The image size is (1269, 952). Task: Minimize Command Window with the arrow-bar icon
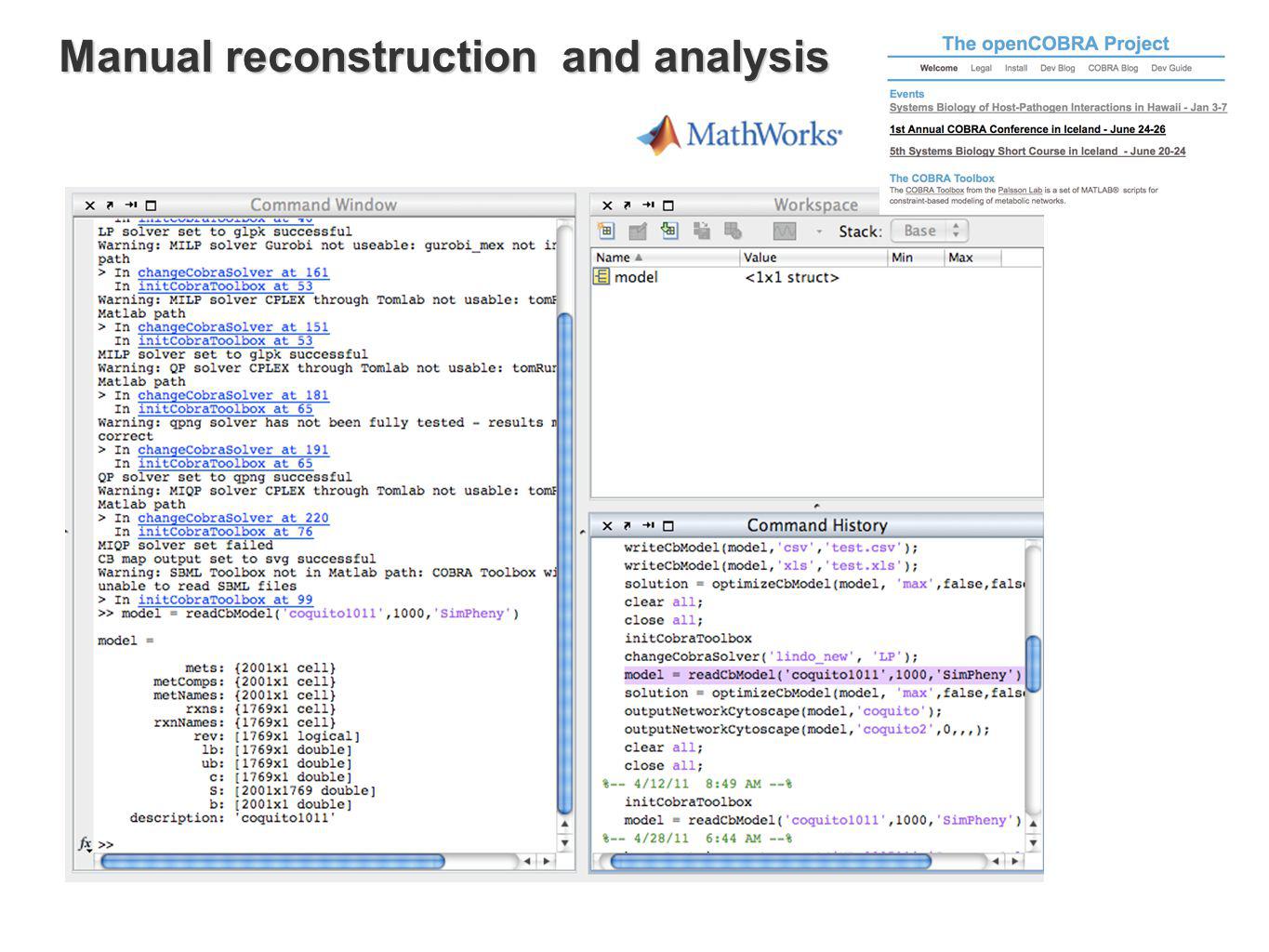coord(130,205)
